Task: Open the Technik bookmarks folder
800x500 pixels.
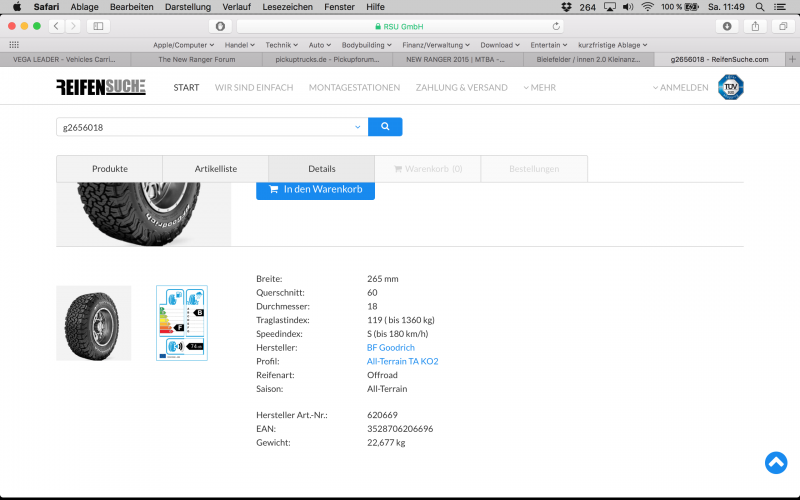Action: pos(282,45)
